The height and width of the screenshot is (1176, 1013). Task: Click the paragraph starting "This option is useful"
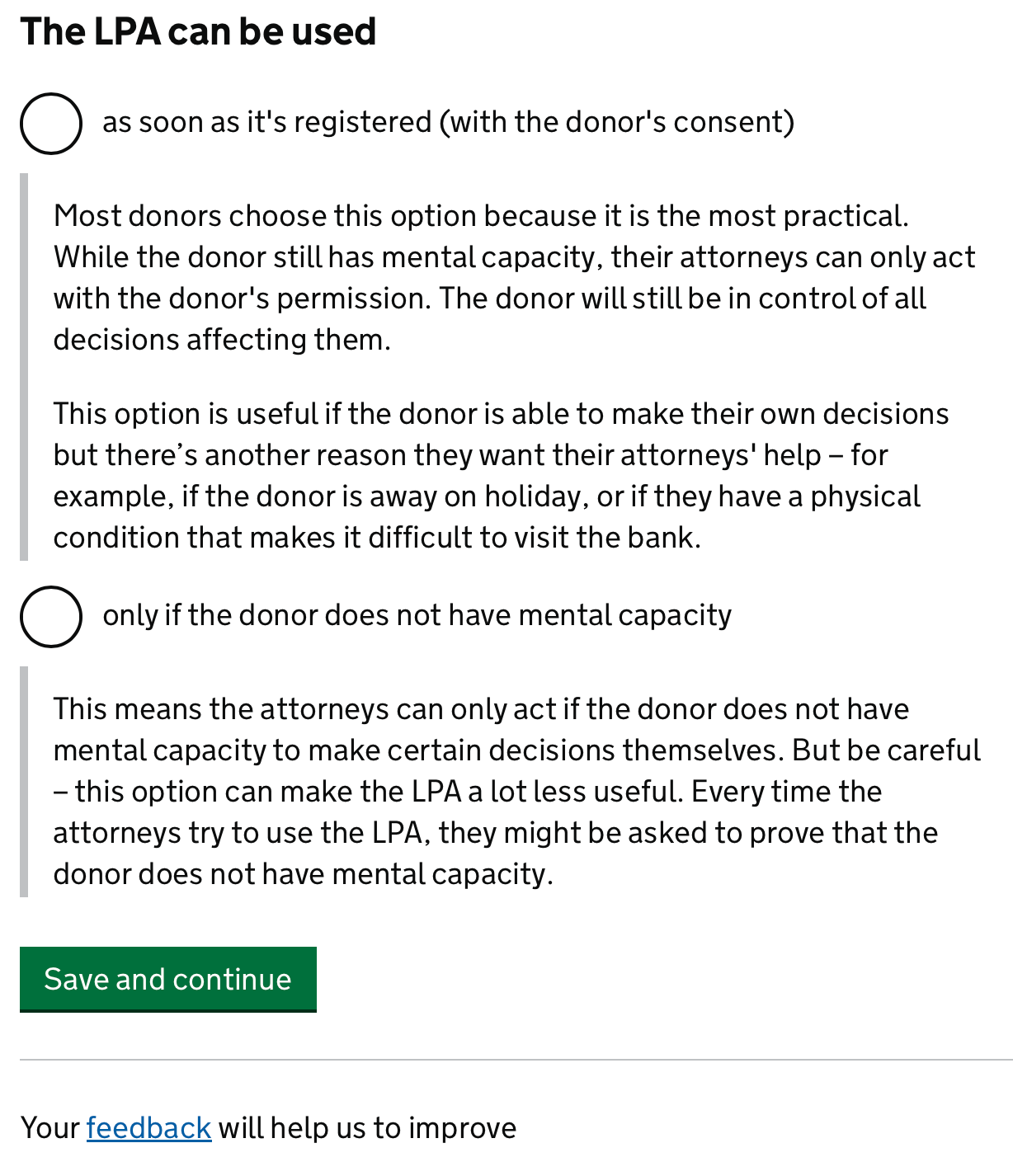click(502, 475)
